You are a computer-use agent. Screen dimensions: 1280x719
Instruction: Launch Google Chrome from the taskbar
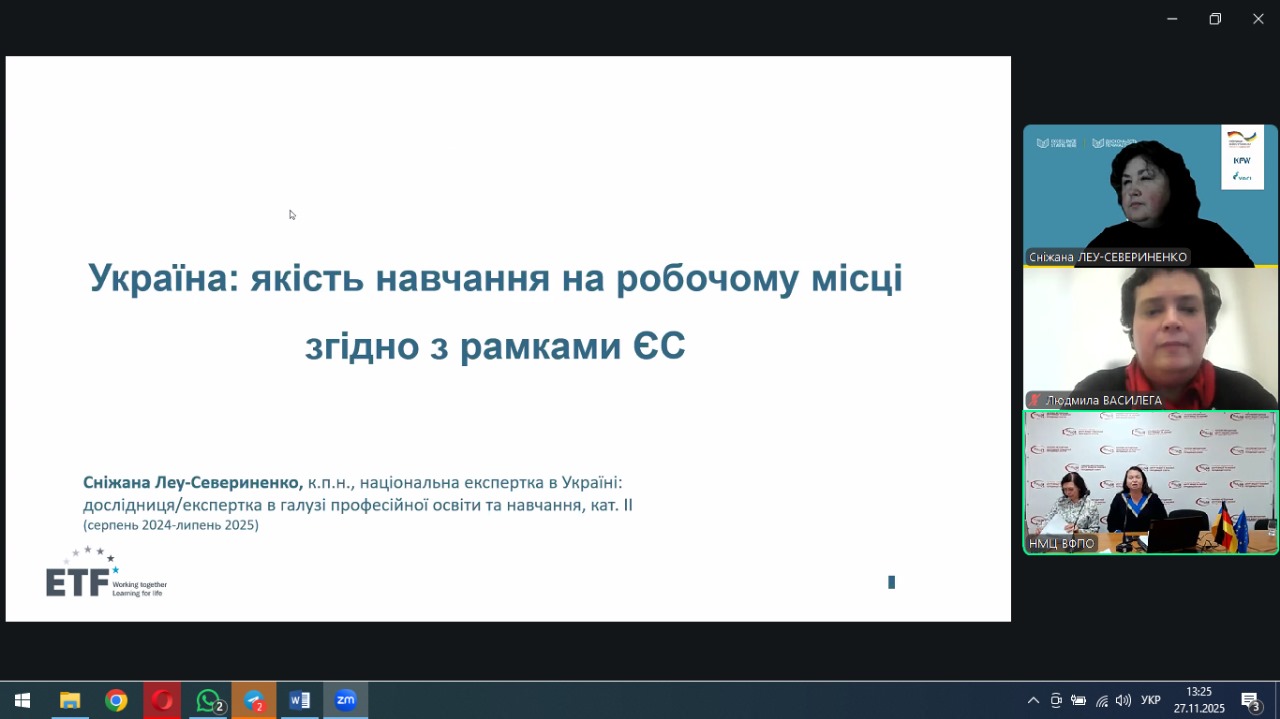117,700
